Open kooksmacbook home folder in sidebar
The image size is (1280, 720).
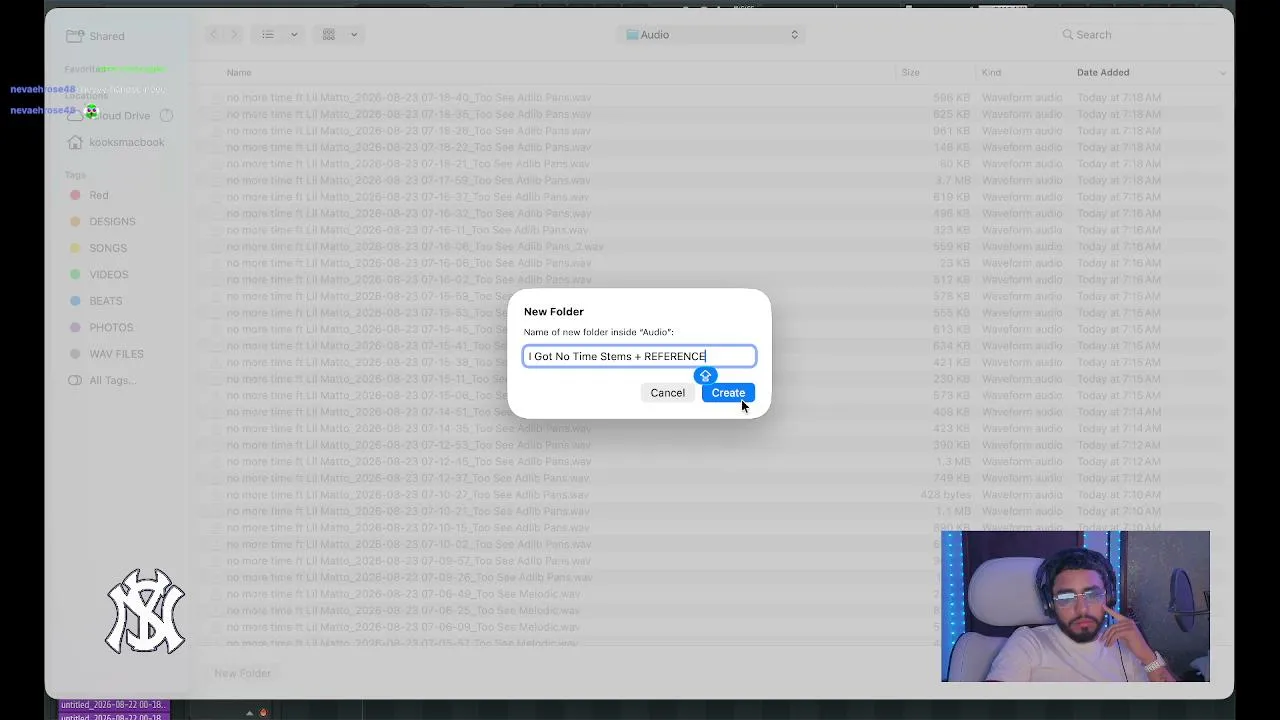pos(115,142)
